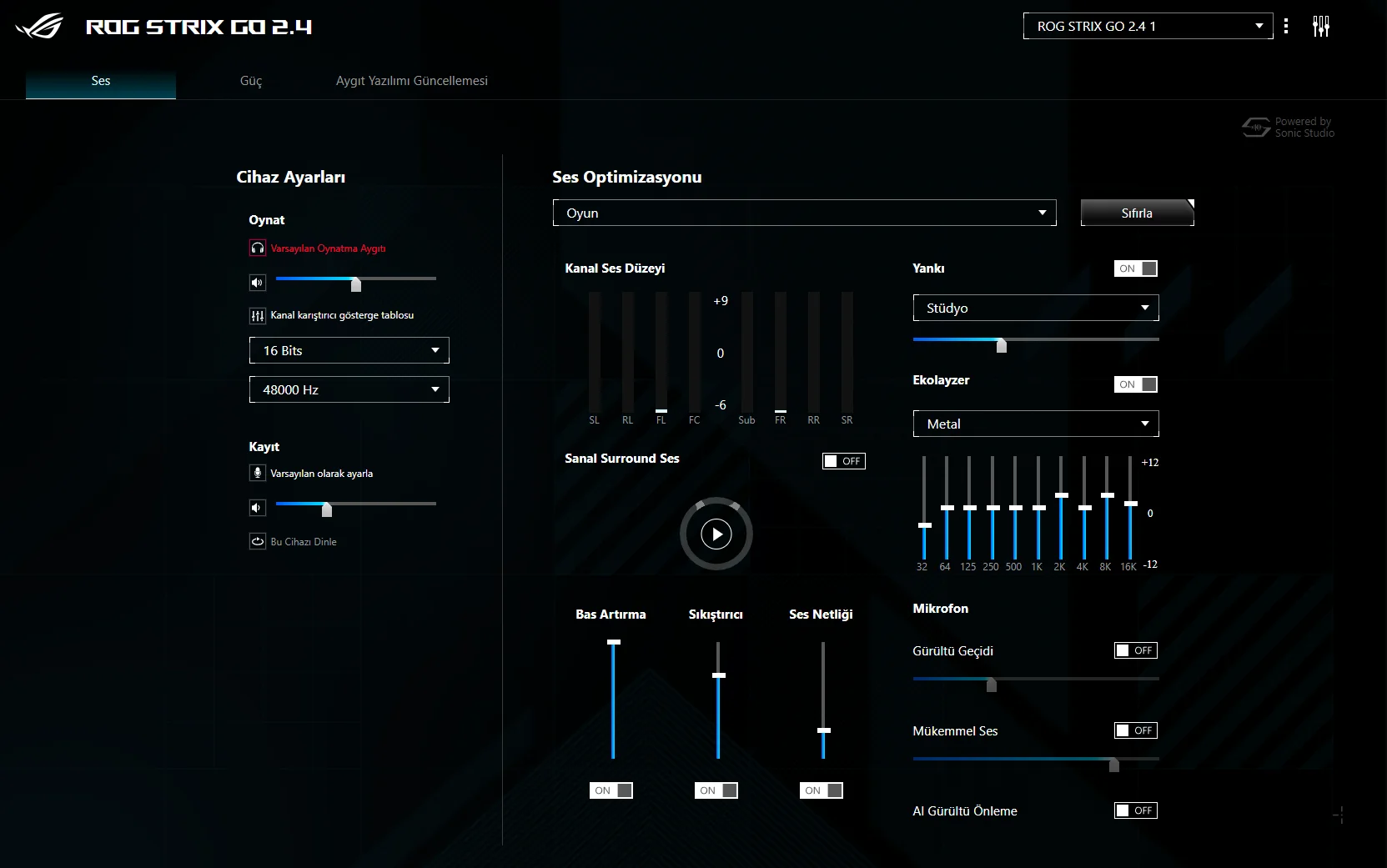Mute playback via the speaker icon
The width and height of the screenshot is (1387, 868).
[x=258, y=283]
